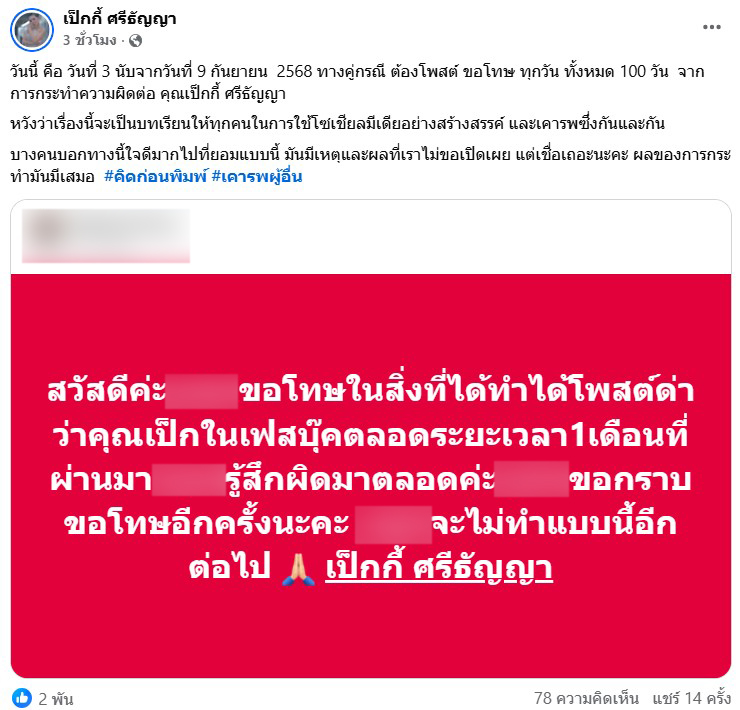Click the text line หวังว่าเรื่องนี้จะเป็นบทเรียน
740x710 pixels.
point(337,124)
